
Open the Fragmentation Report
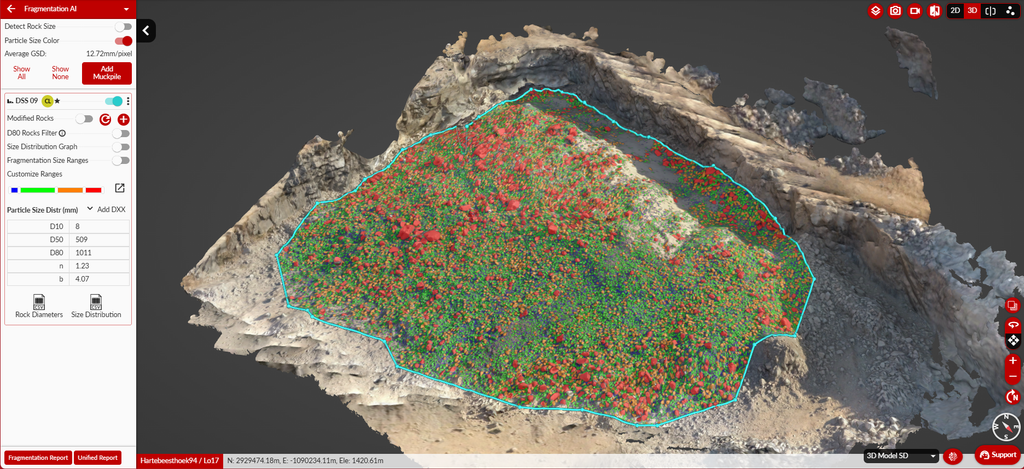click(39, 457)
